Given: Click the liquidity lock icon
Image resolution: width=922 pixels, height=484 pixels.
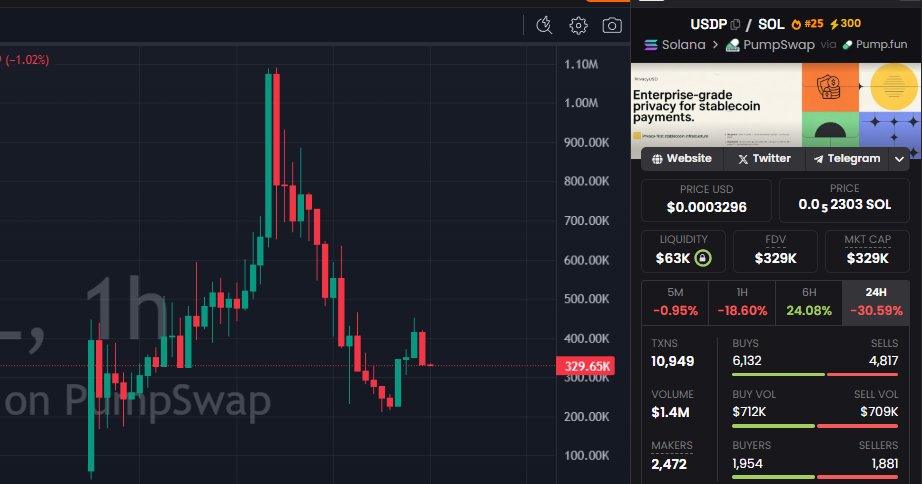Looking at the screenshot, I should coord(703,259).
